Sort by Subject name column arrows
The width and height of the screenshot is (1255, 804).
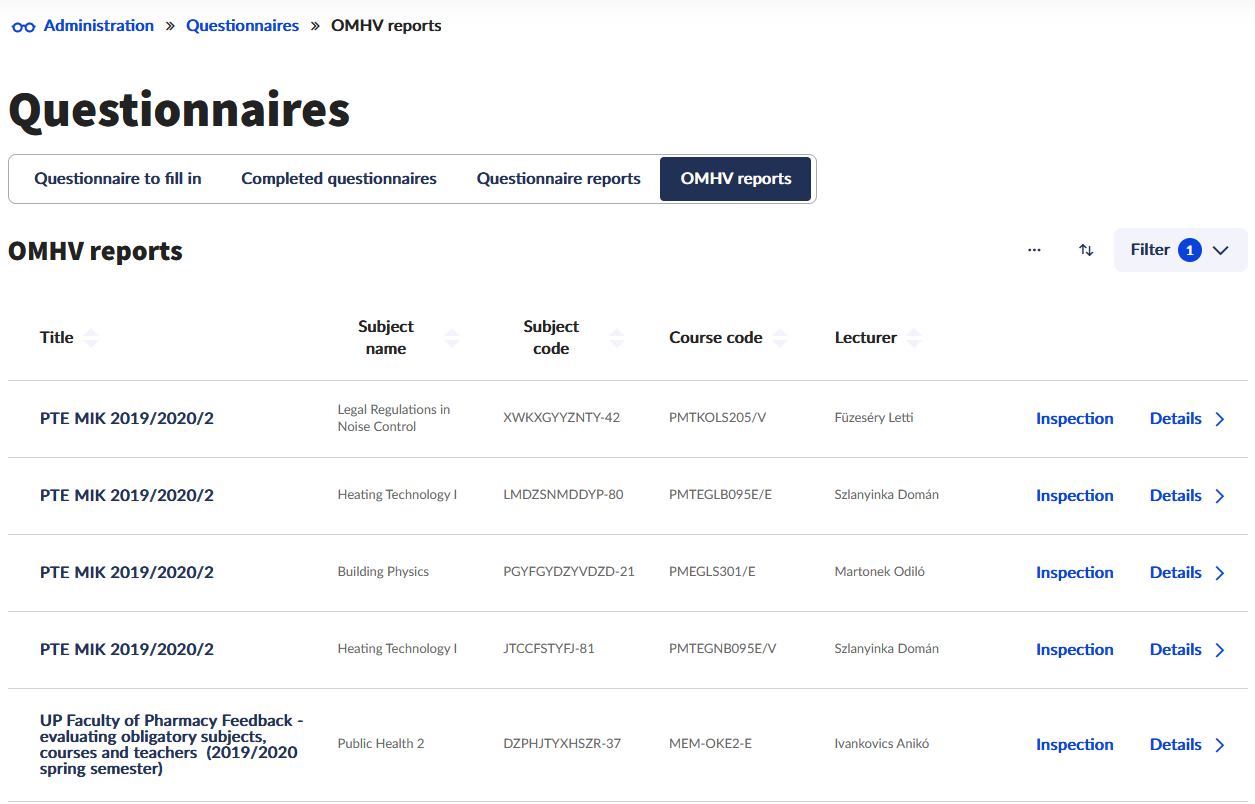[x=452, y=338]
